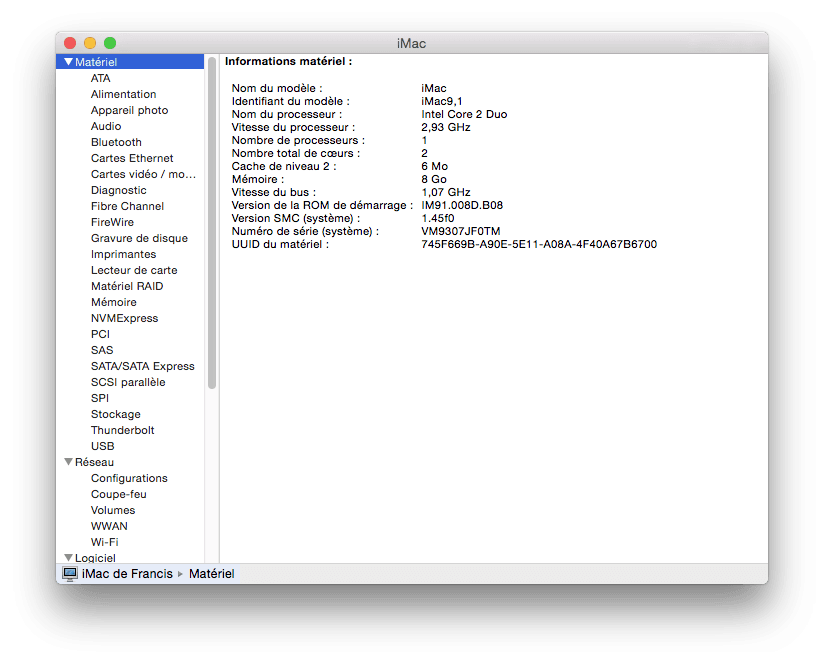Viewport: 824px width, 664px height.
Task: Click the 'Nom du modèle :' label
Action: point(277,88)
